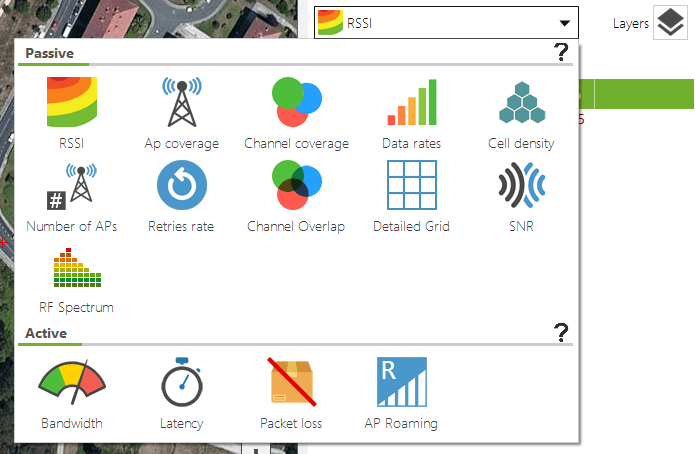This screenshot has height=454, width=695.
Task: Select Channel Overlap visualization
Action: [x=296, y=197]
